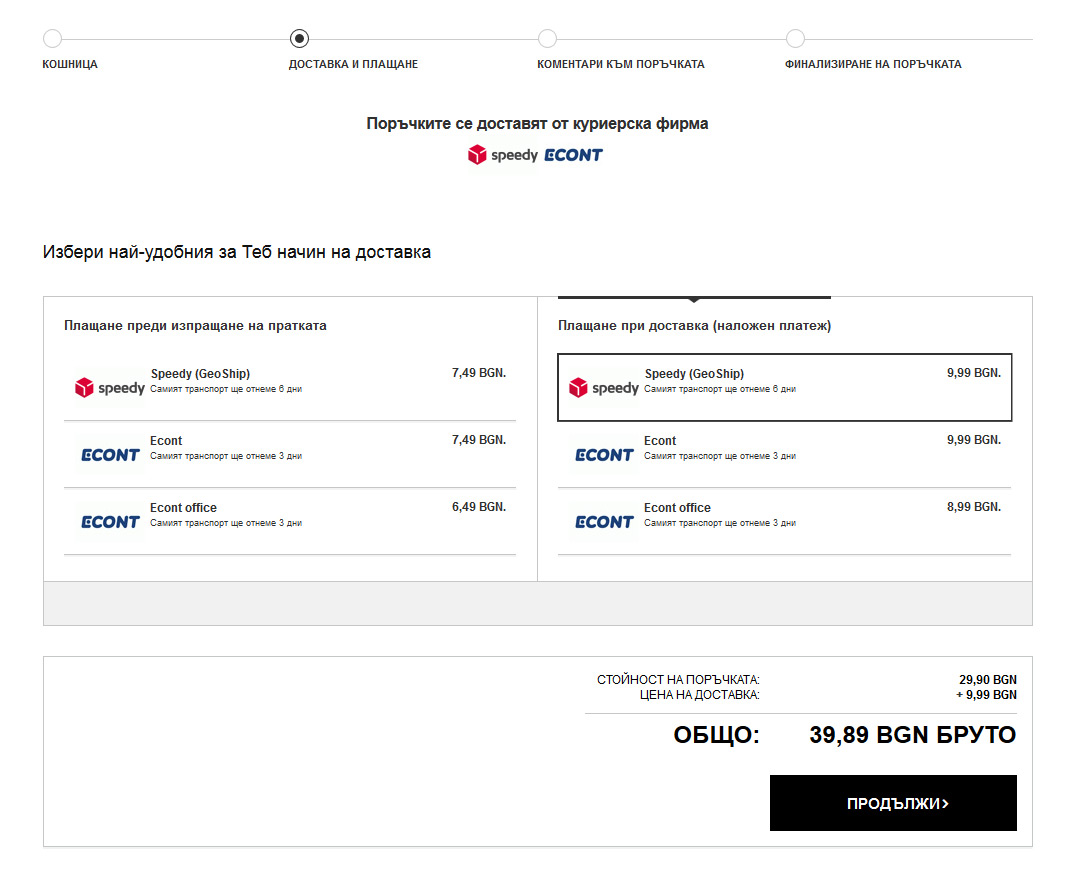Go to the Кошница step circle
Image resolution: width=1079 pixels, height=882 pixels.
point(52,39)
